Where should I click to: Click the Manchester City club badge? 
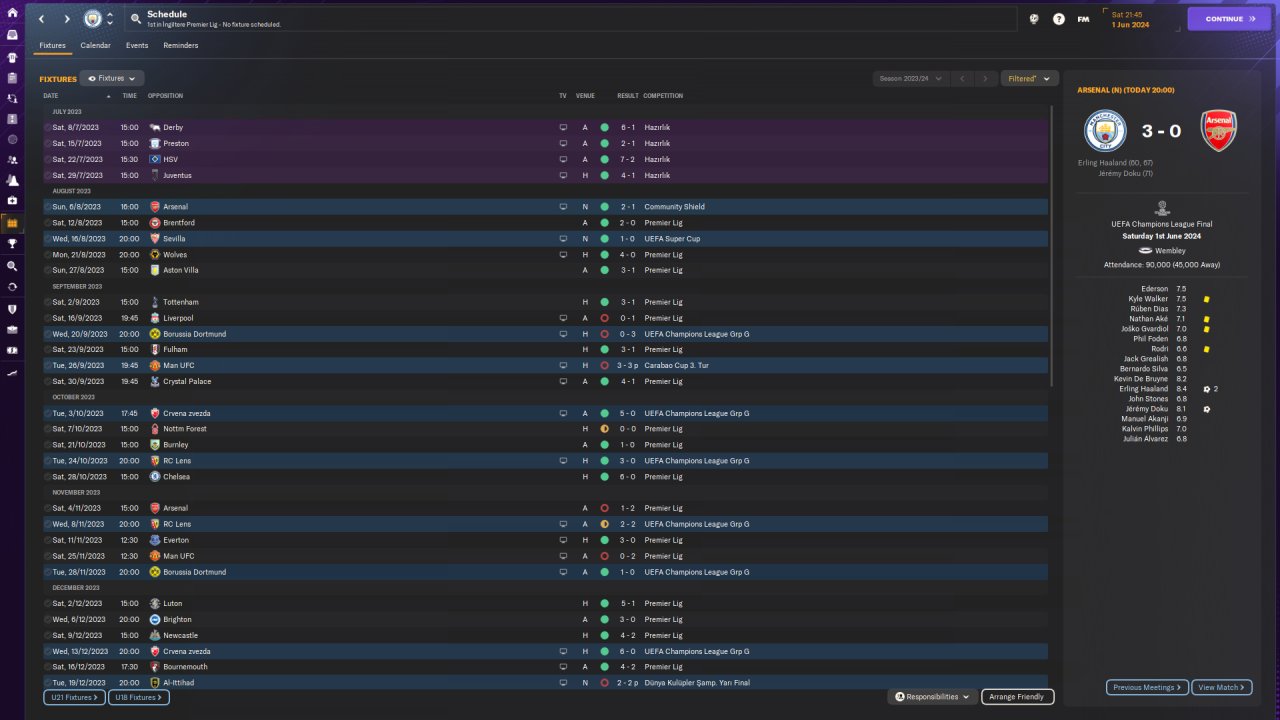pyautogui.click(x=92, y=19)
